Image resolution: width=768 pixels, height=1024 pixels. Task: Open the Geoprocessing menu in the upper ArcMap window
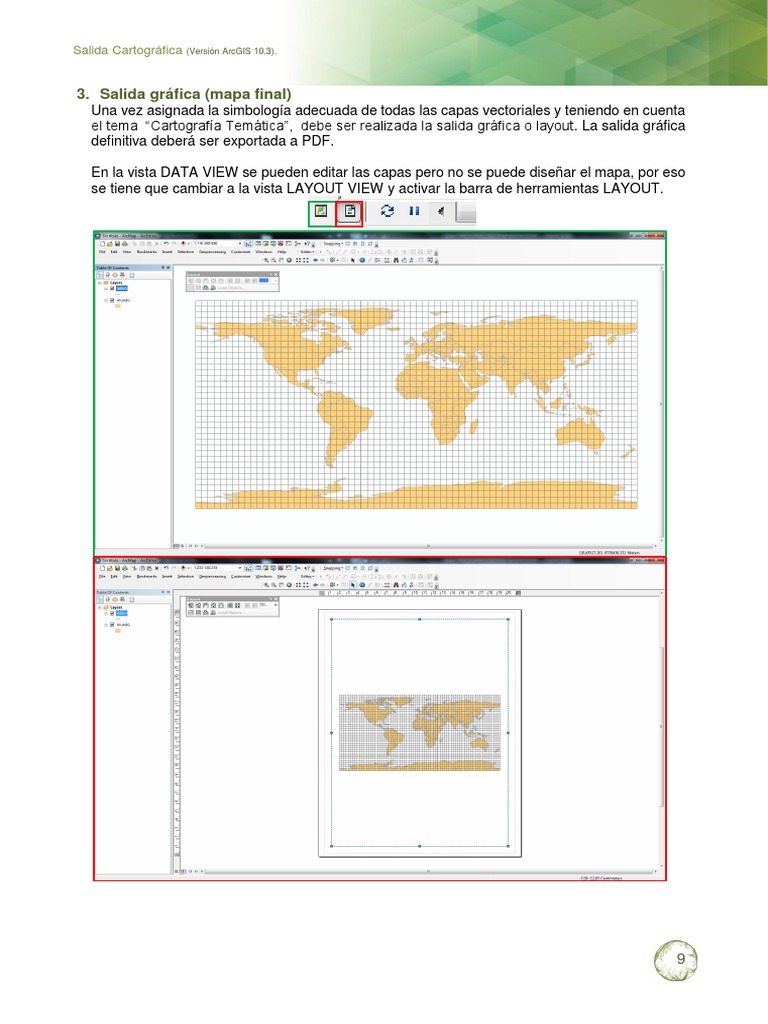tap(212, 251)
